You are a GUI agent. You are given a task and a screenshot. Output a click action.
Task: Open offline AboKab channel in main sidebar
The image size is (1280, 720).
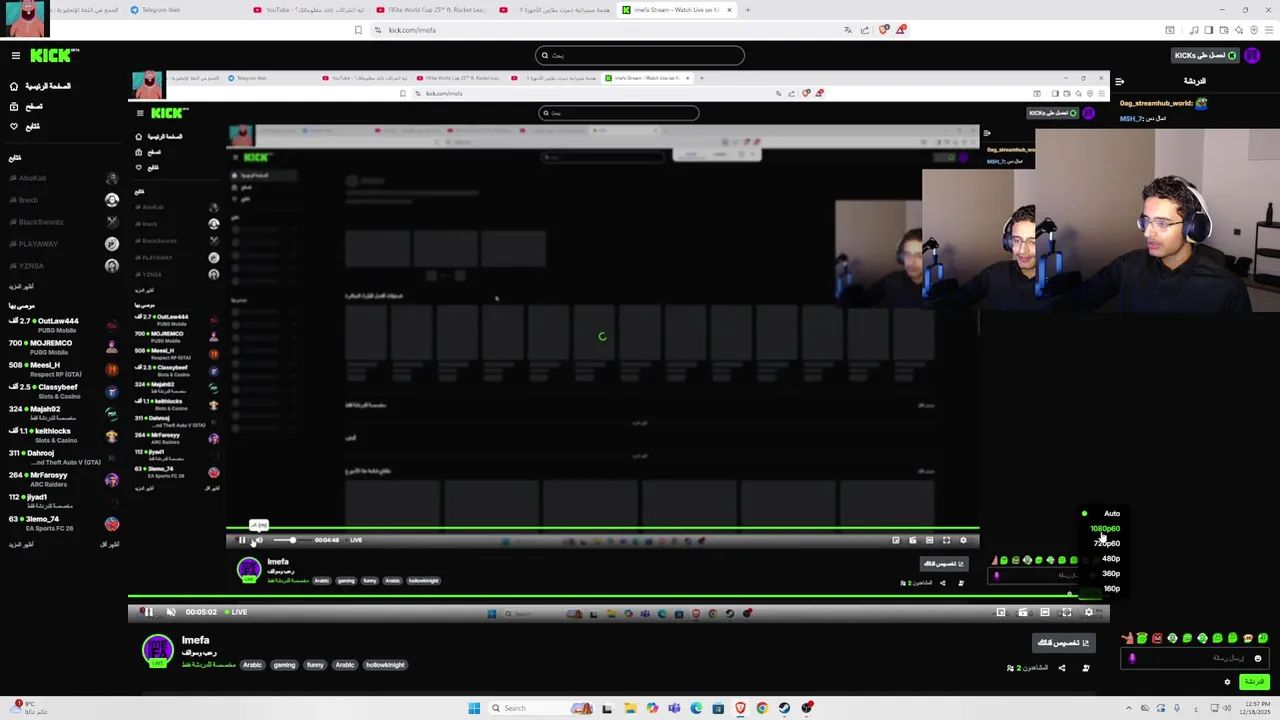[x=63, y=178]
